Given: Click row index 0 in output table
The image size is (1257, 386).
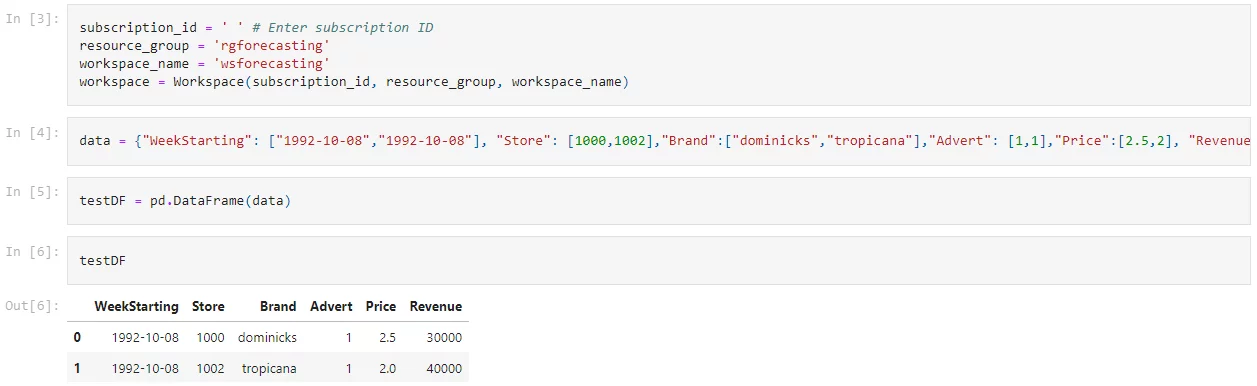Looking at the screenshot, I should [77, 337].
